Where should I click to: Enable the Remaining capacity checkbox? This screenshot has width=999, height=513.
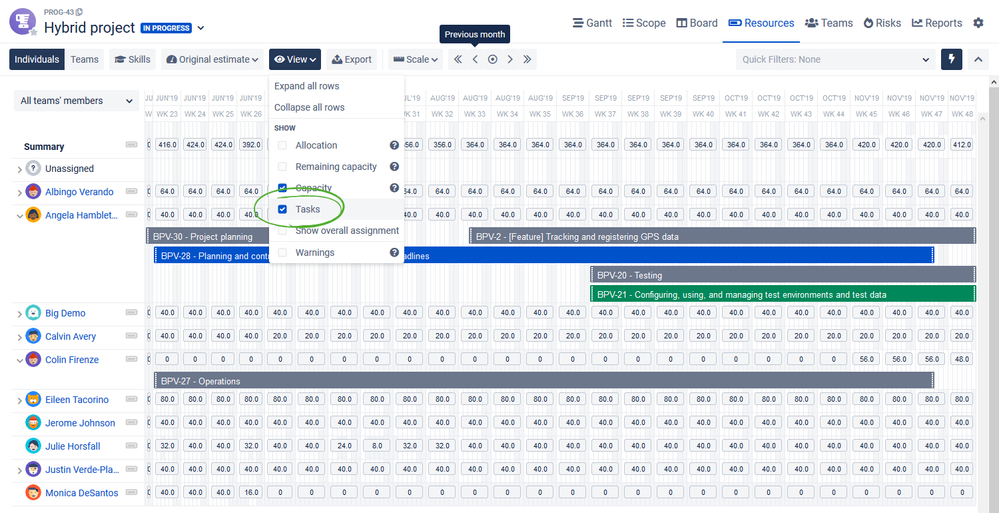(282, 166)
